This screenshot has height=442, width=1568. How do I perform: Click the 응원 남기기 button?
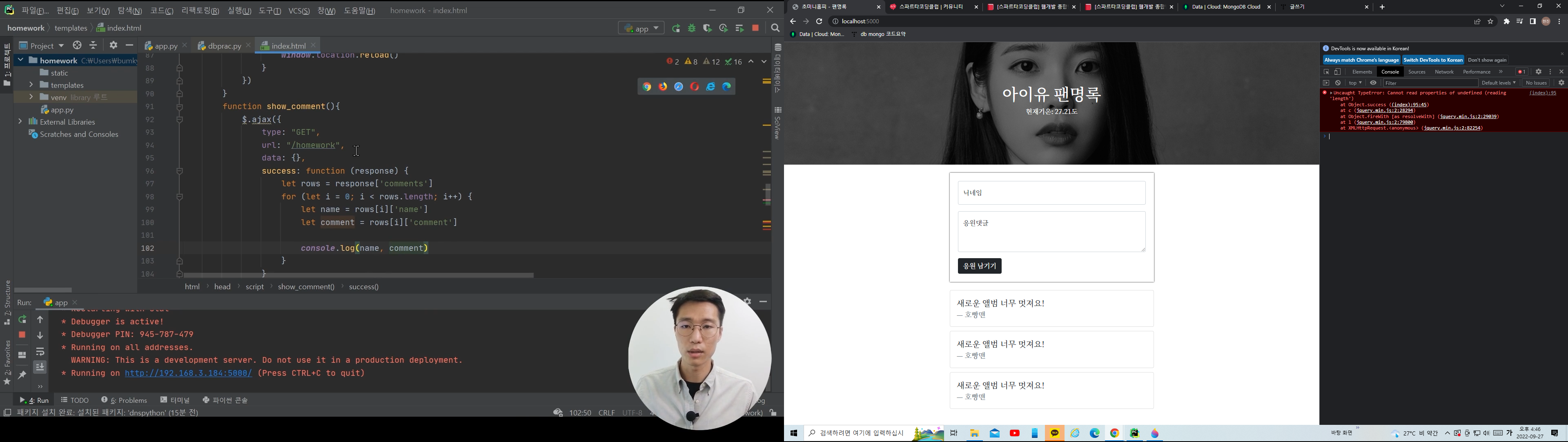tap(980, 266)
